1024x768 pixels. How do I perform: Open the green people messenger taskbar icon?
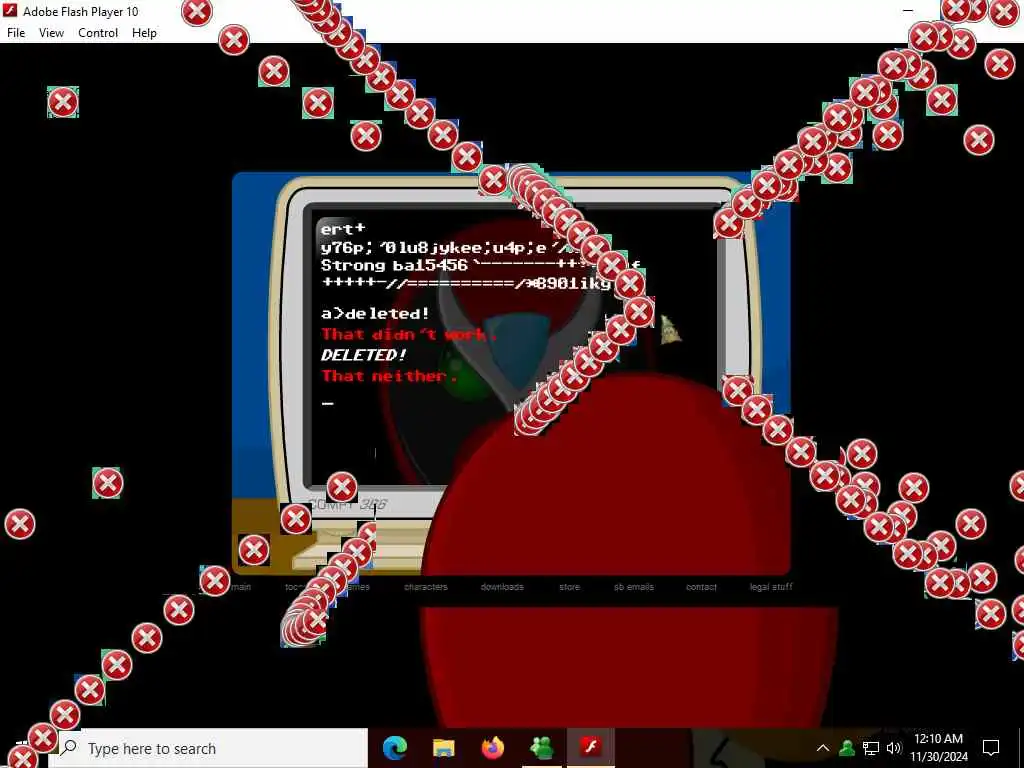541,748
